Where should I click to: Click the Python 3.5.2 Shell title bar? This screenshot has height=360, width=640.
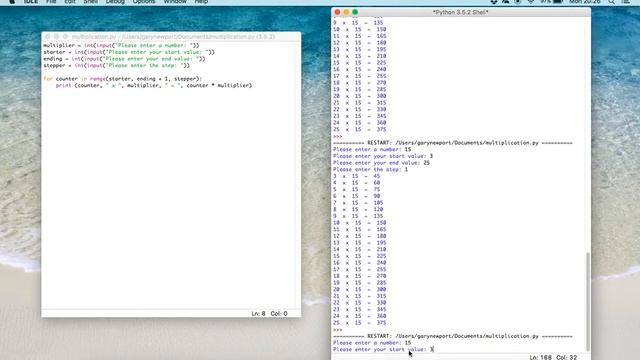[x=460, y=12]
